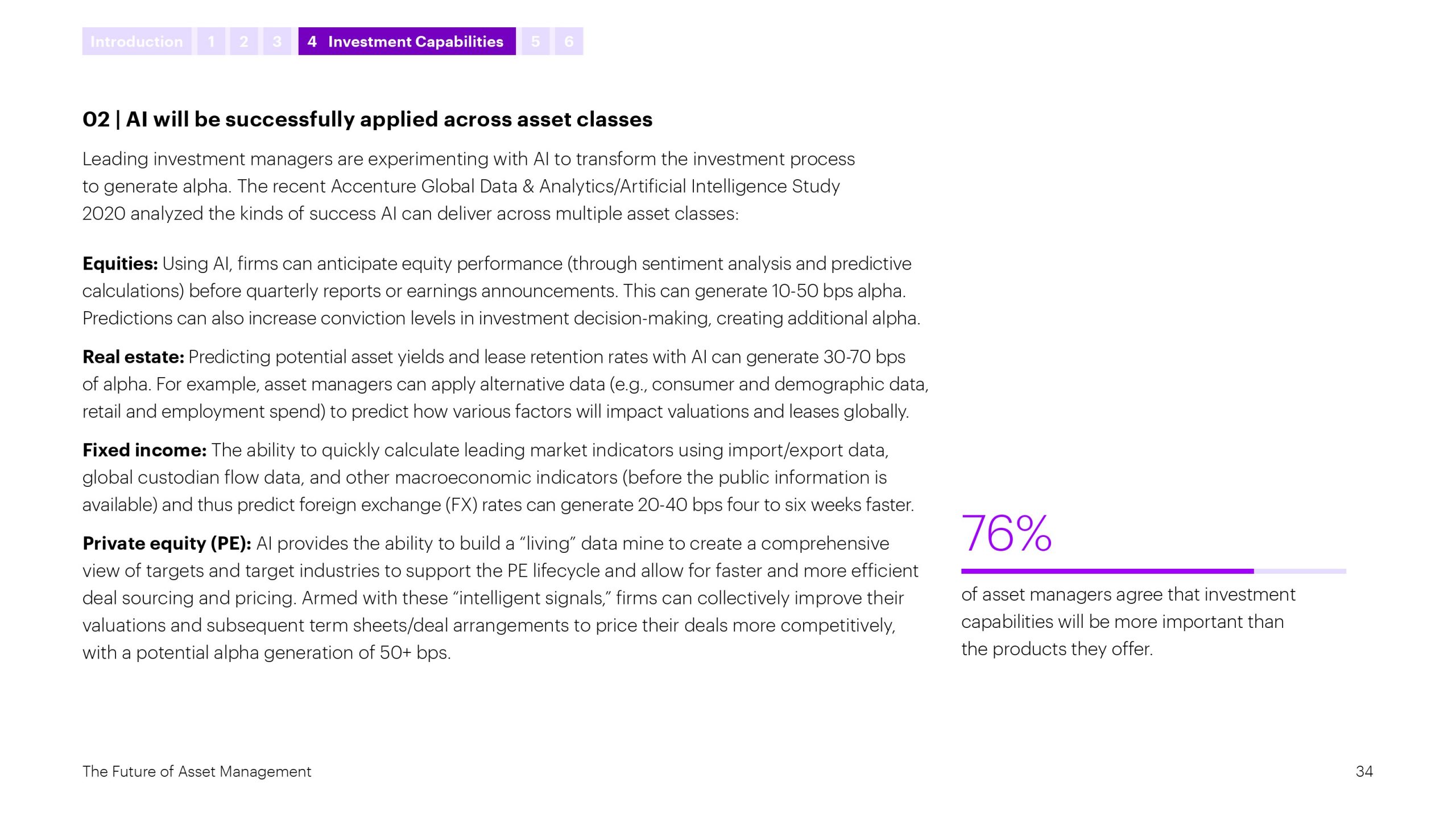This screenshot has height=819, width=1456.
Task: Go to the Introduction section tab
Action: 136,42
